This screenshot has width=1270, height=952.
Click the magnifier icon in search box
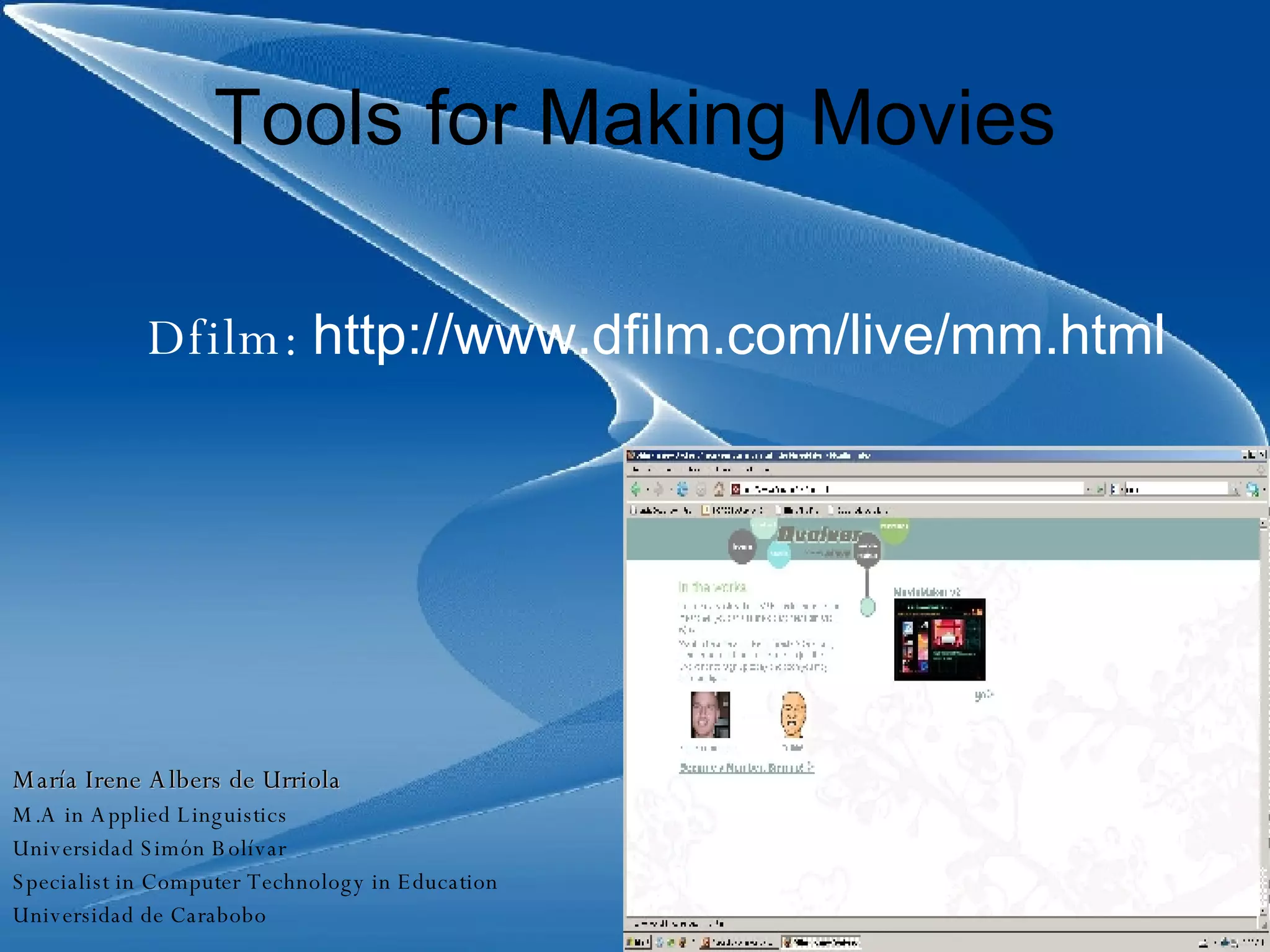click(x=1235, y=490)
